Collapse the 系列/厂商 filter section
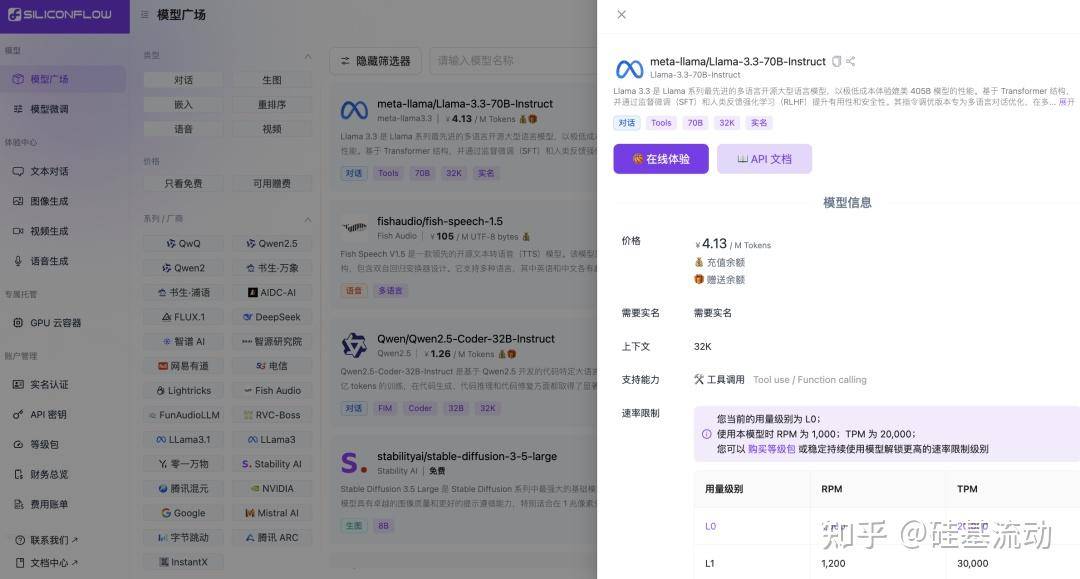The width and height of the screenshot is (1080, 579). pyautogui.click(x=308, y=220)
